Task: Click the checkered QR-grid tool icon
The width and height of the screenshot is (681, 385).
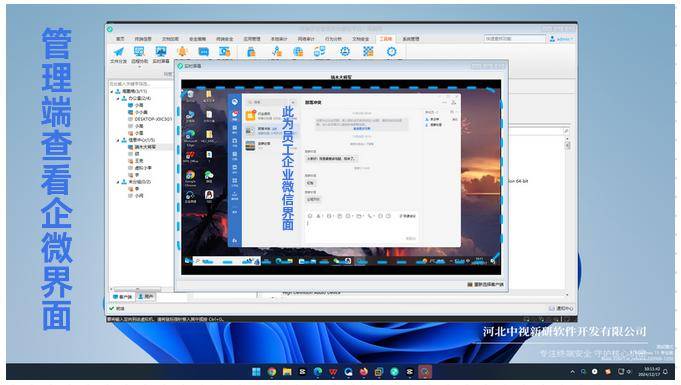Action: click(368, 52)
